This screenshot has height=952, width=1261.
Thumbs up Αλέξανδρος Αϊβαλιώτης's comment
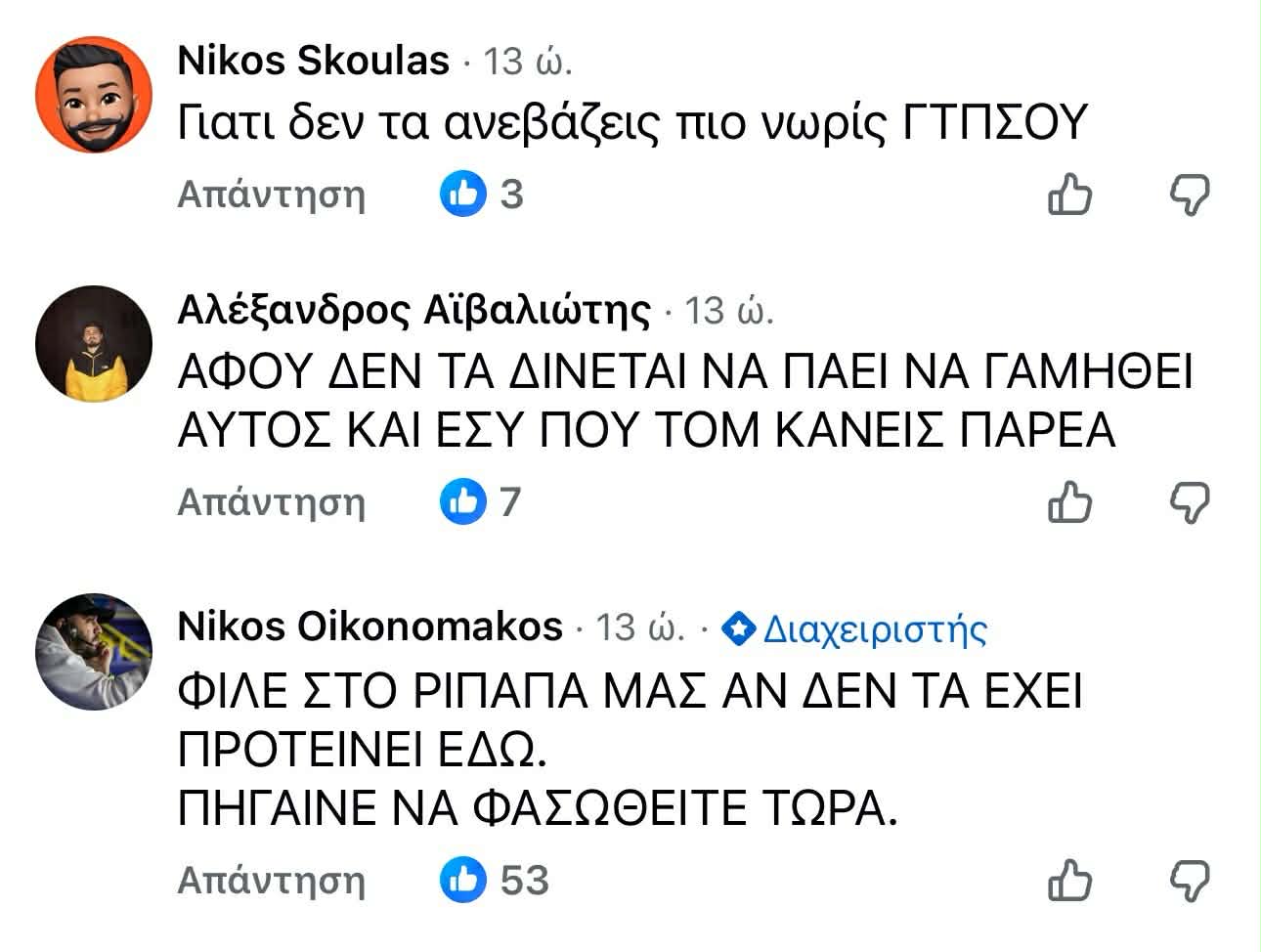click(x=1069, y=502)
